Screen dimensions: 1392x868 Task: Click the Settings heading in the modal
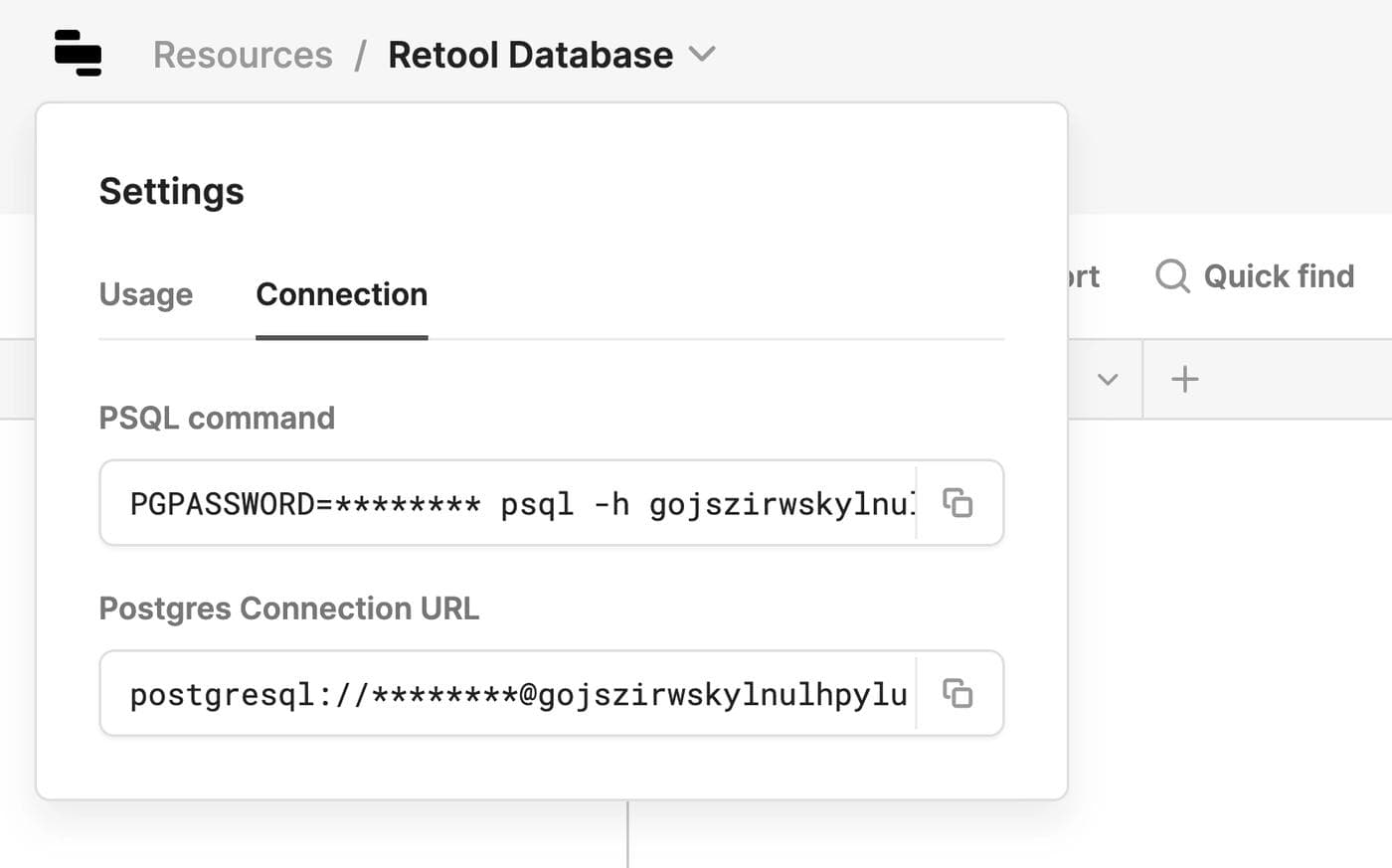point(171,191)
